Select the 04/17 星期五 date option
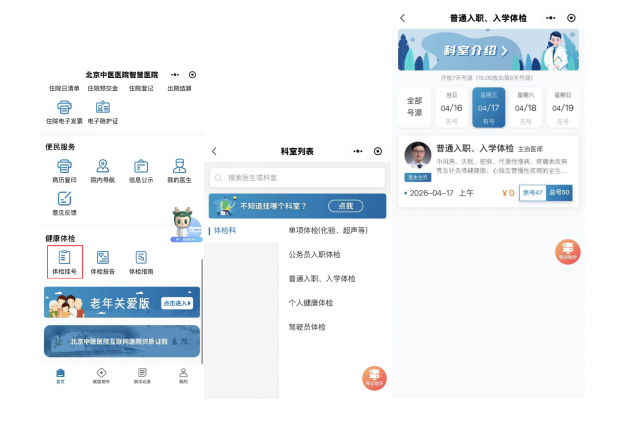The image size is (617, 423). (x=488, y=107)
